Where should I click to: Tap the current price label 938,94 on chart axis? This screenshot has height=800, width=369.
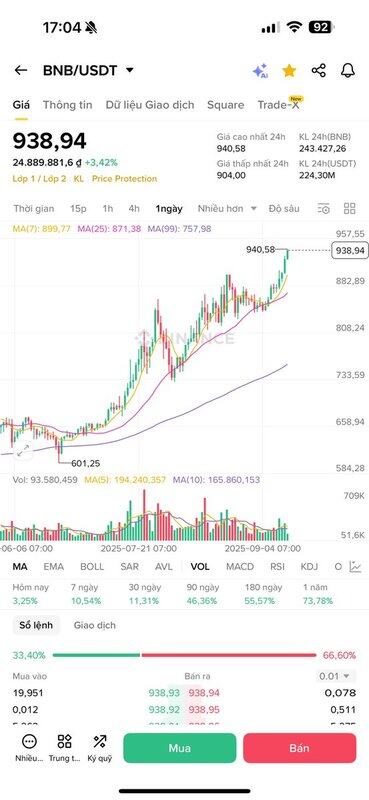pos(350,251)
